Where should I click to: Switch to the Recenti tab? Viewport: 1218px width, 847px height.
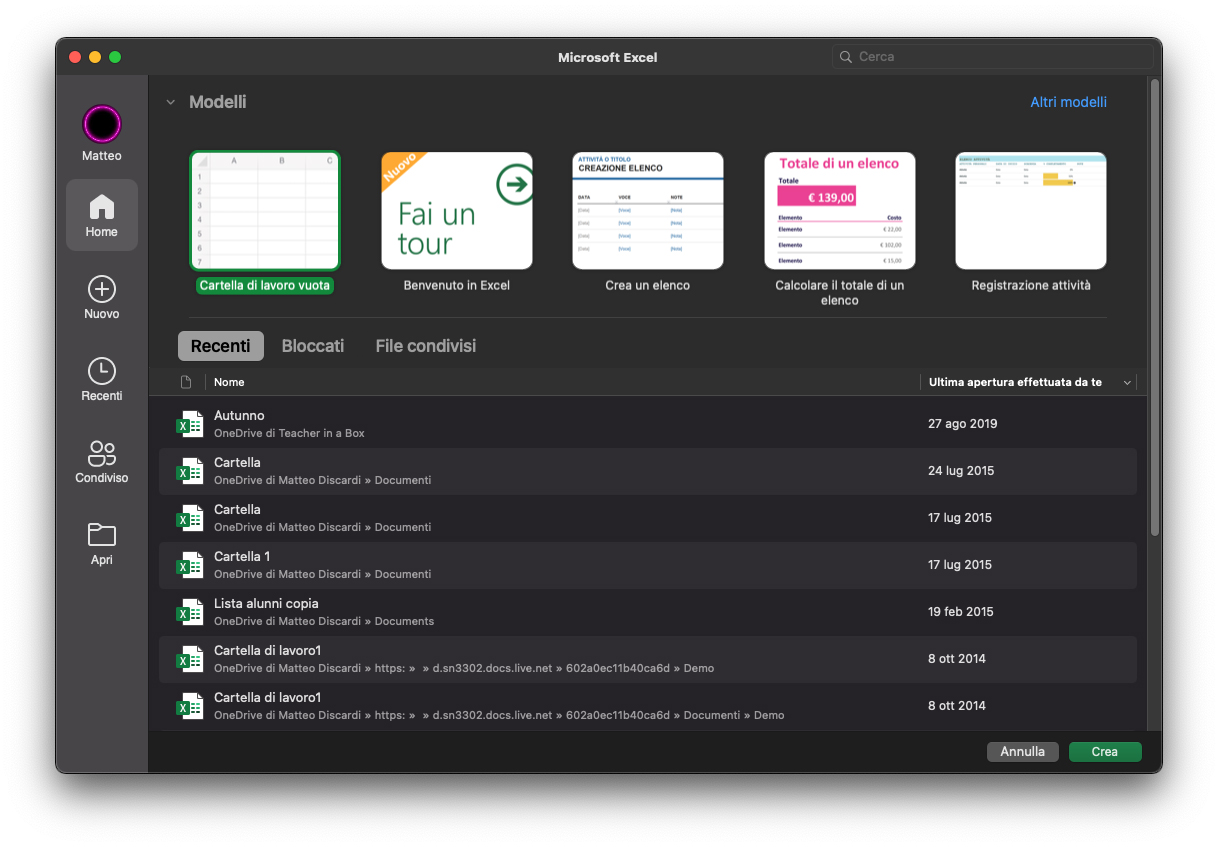[221, 346]
